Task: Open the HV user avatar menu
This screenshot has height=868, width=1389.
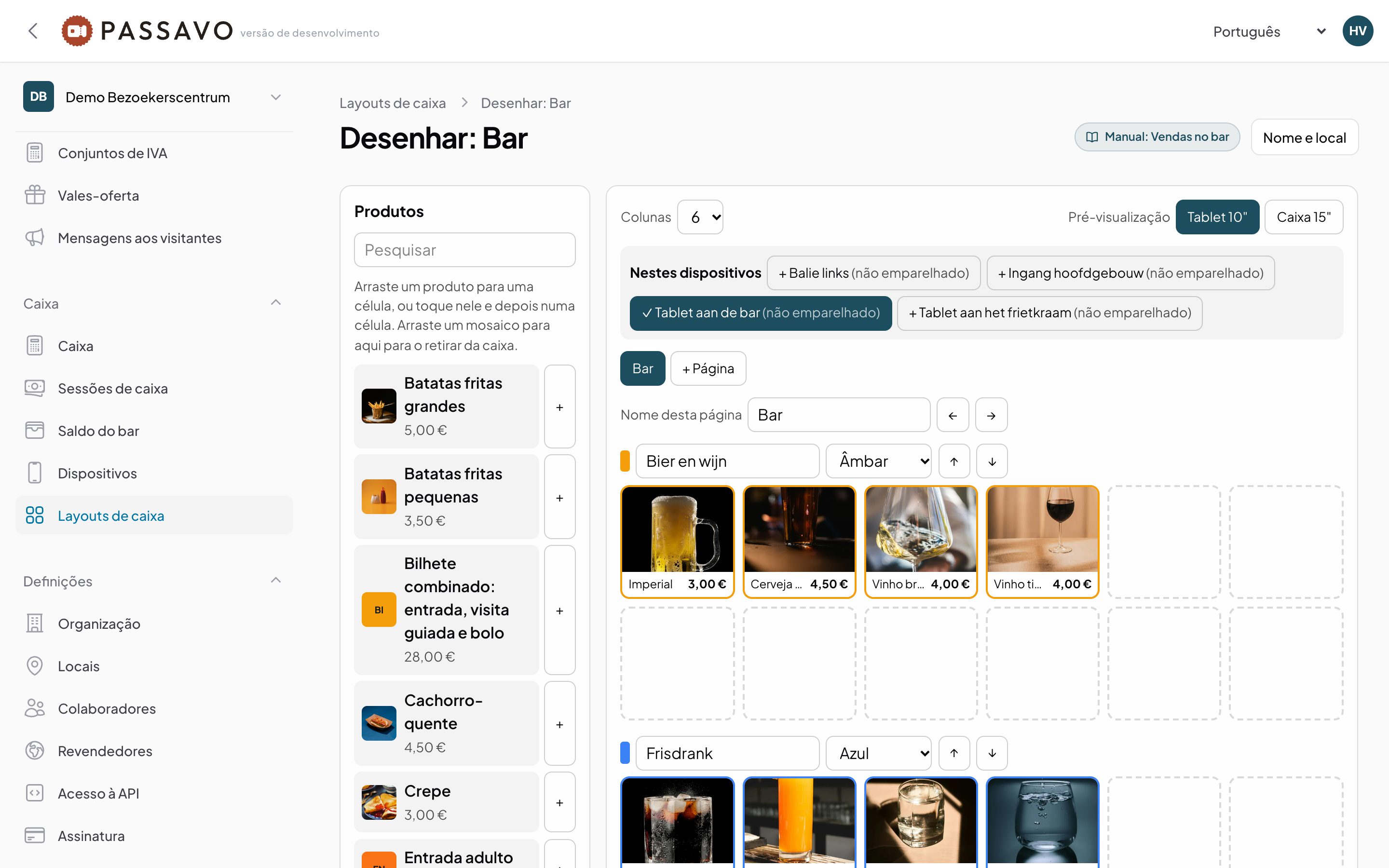Action: pos(1358,31)
